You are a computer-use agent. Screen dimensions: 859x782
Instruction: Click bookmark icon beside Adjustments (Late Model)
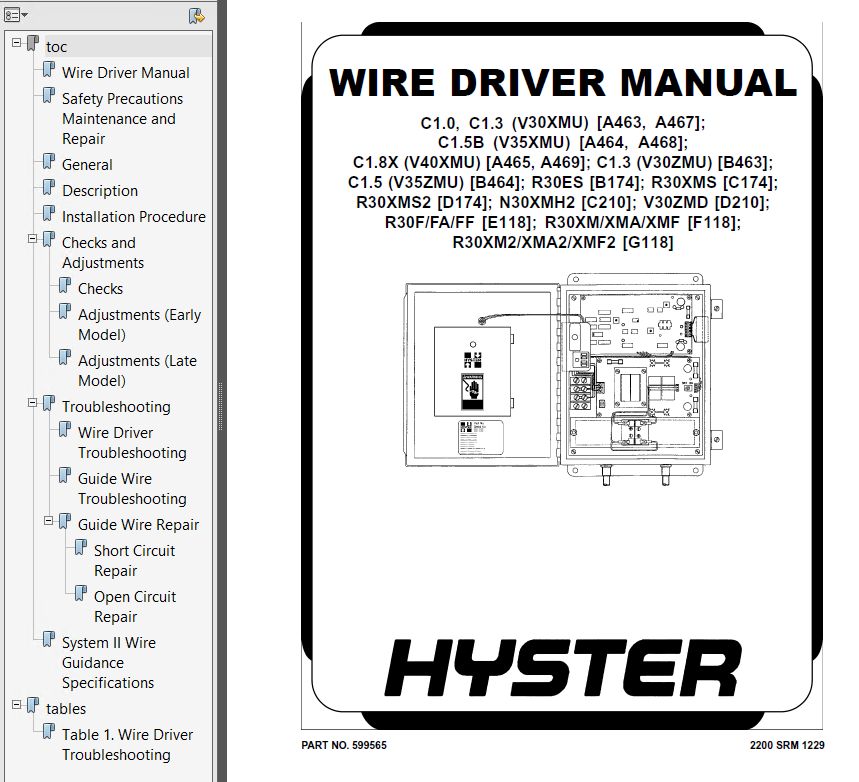click(65, 358)
